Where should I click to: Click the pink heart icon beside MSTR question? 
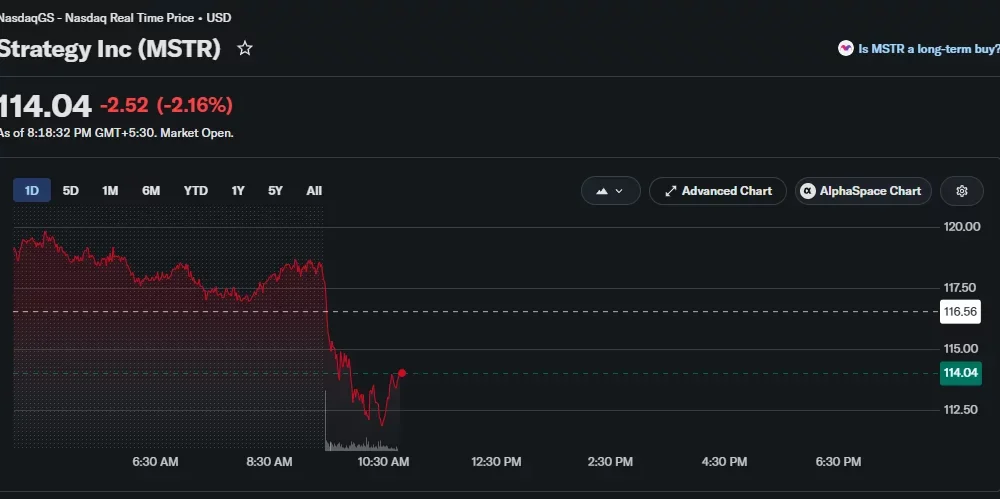[x=846, y=48]
